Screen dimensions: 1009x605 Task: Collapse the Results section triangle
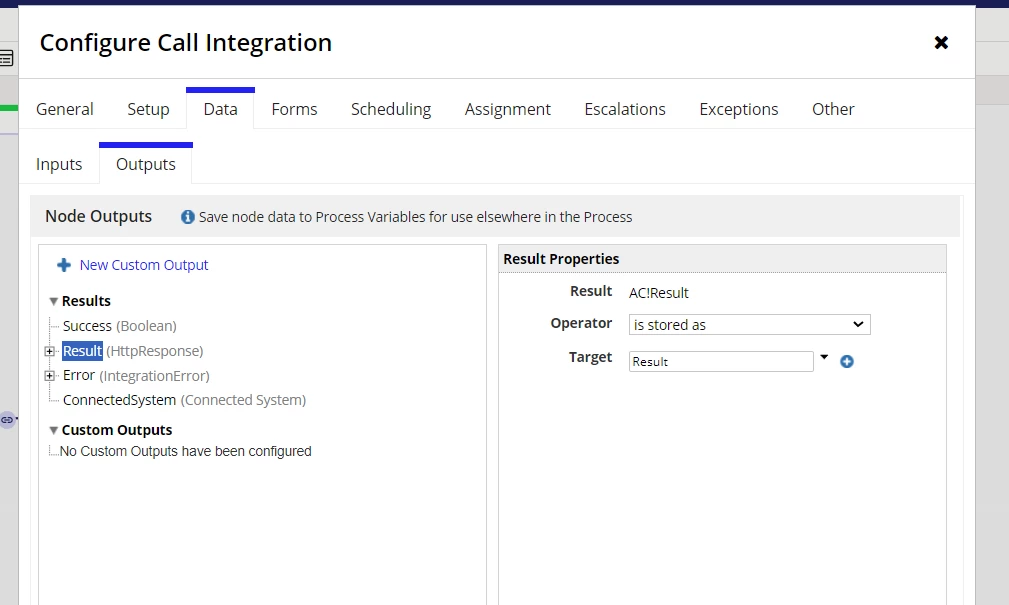point(53,301)
